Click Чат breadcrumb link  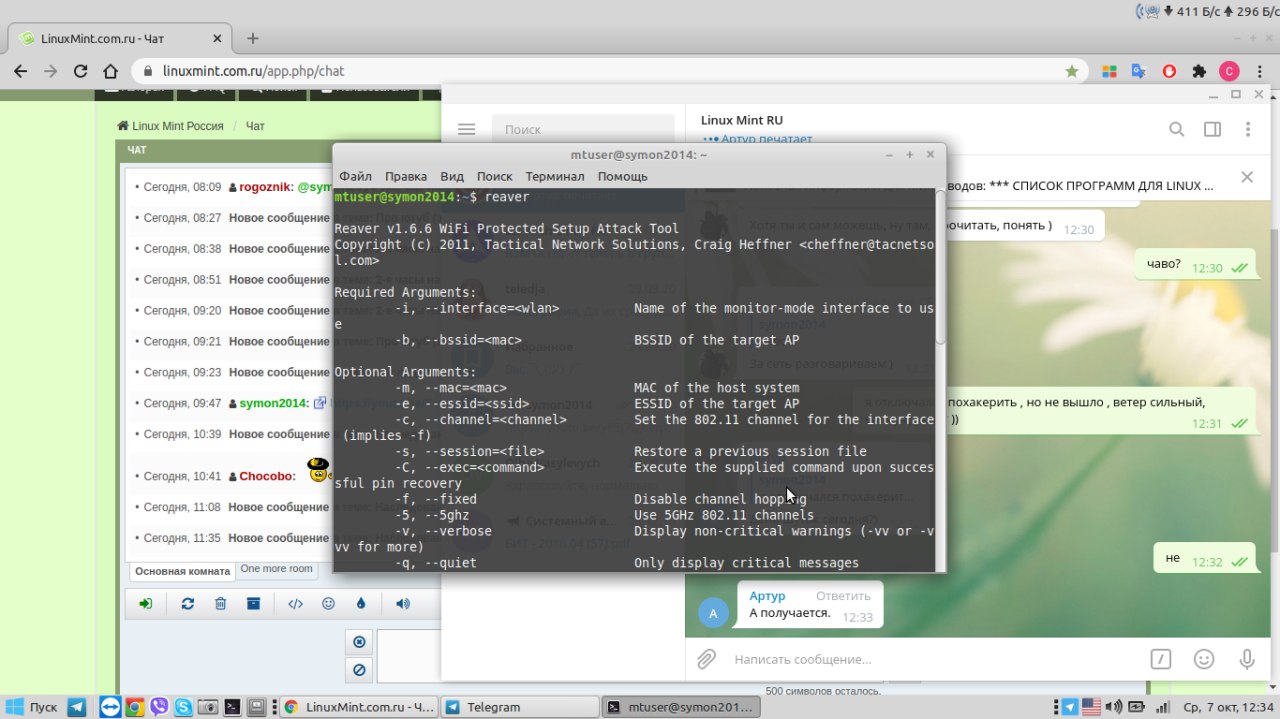pos(256,126)
